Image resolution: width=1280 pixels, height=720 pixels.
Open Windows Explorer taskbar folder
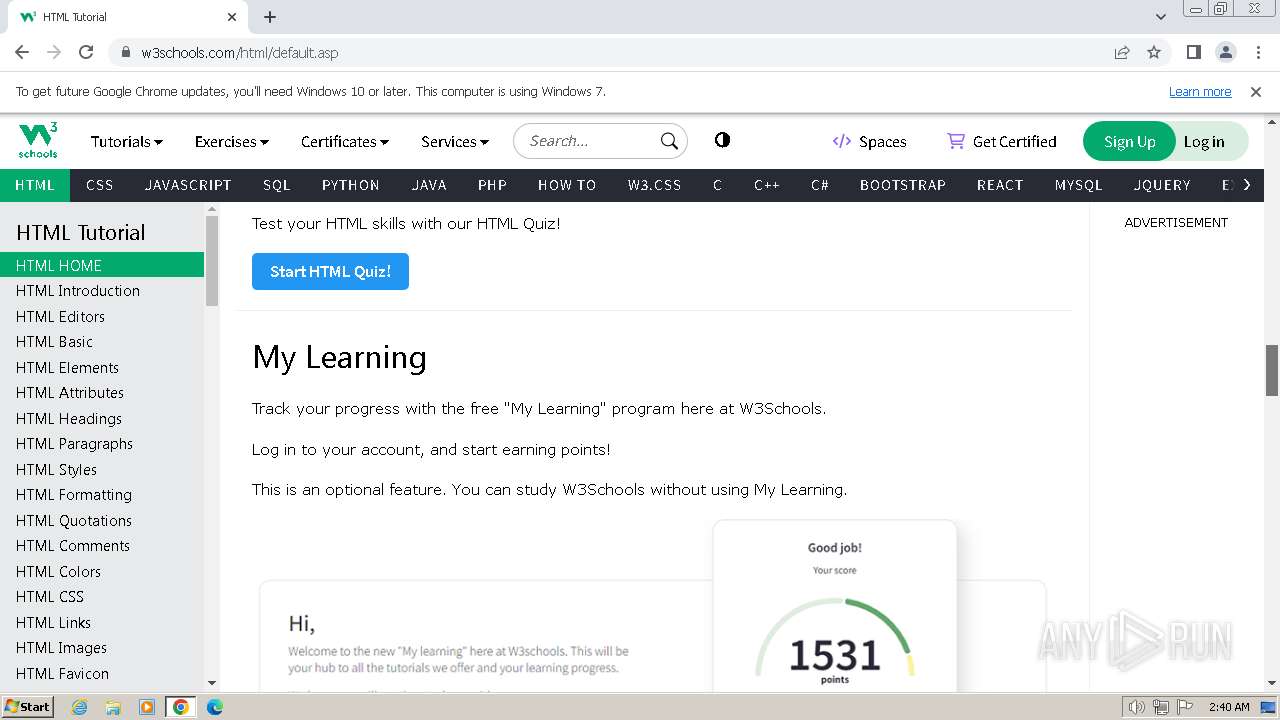point(113,707)
